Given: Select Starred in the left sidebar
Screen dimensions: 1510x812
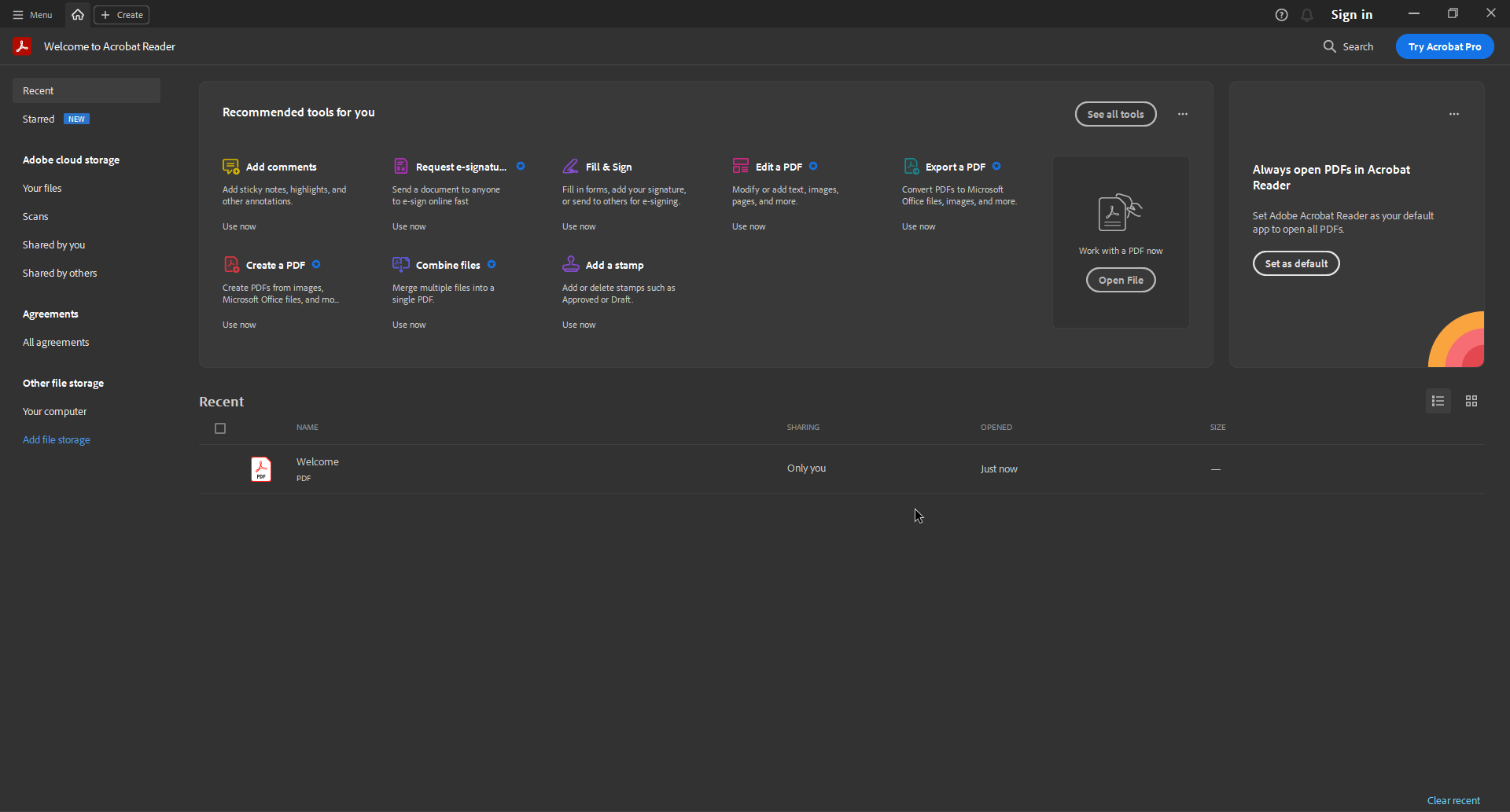Looking at the screenshot, I should coord(39,119).
